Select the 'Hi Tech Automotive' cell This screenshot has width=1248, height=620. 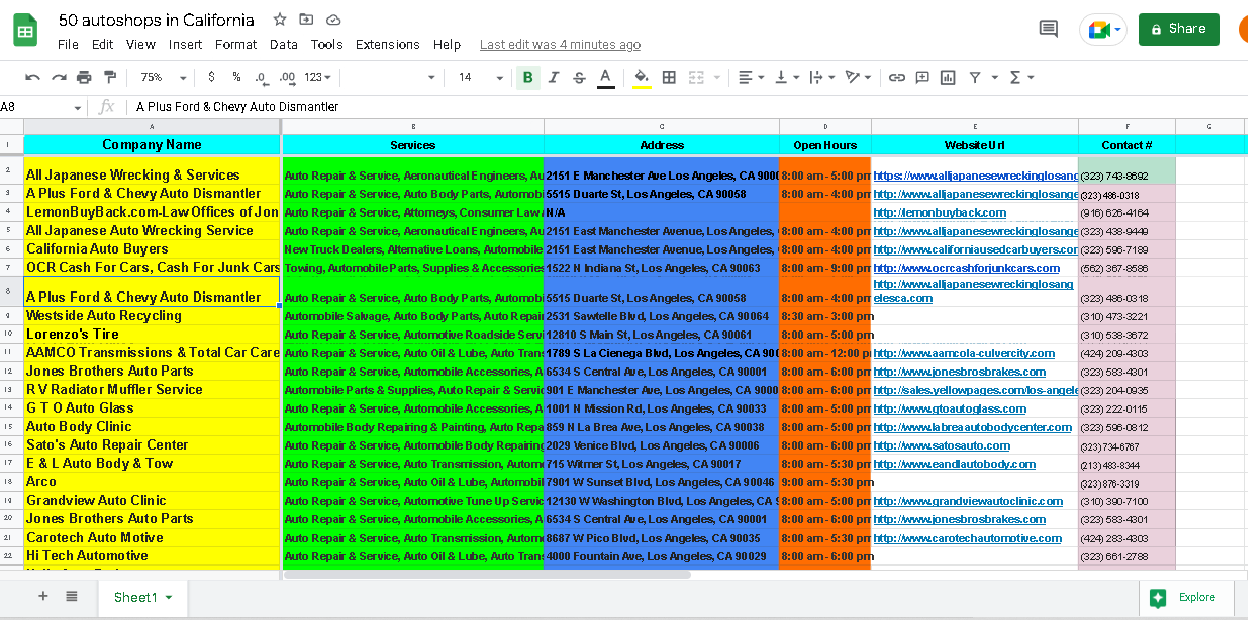pos(152,555)
